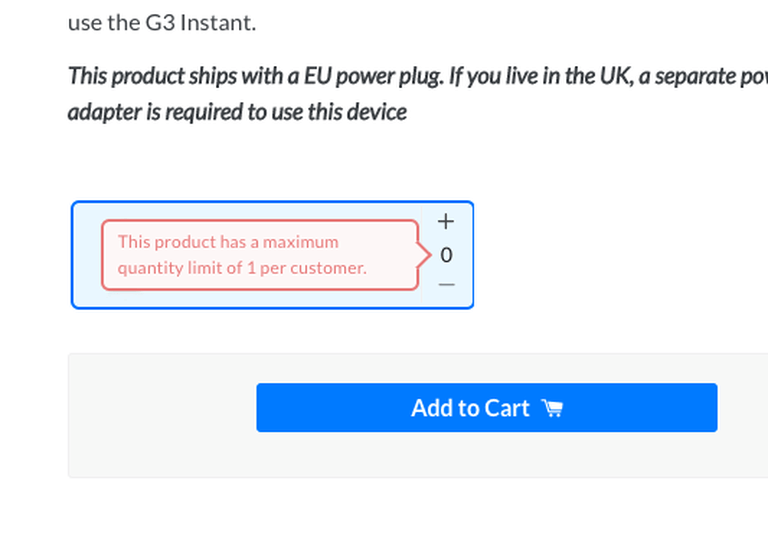Increase quantity with the plus icon

click(x=446, y=221)
